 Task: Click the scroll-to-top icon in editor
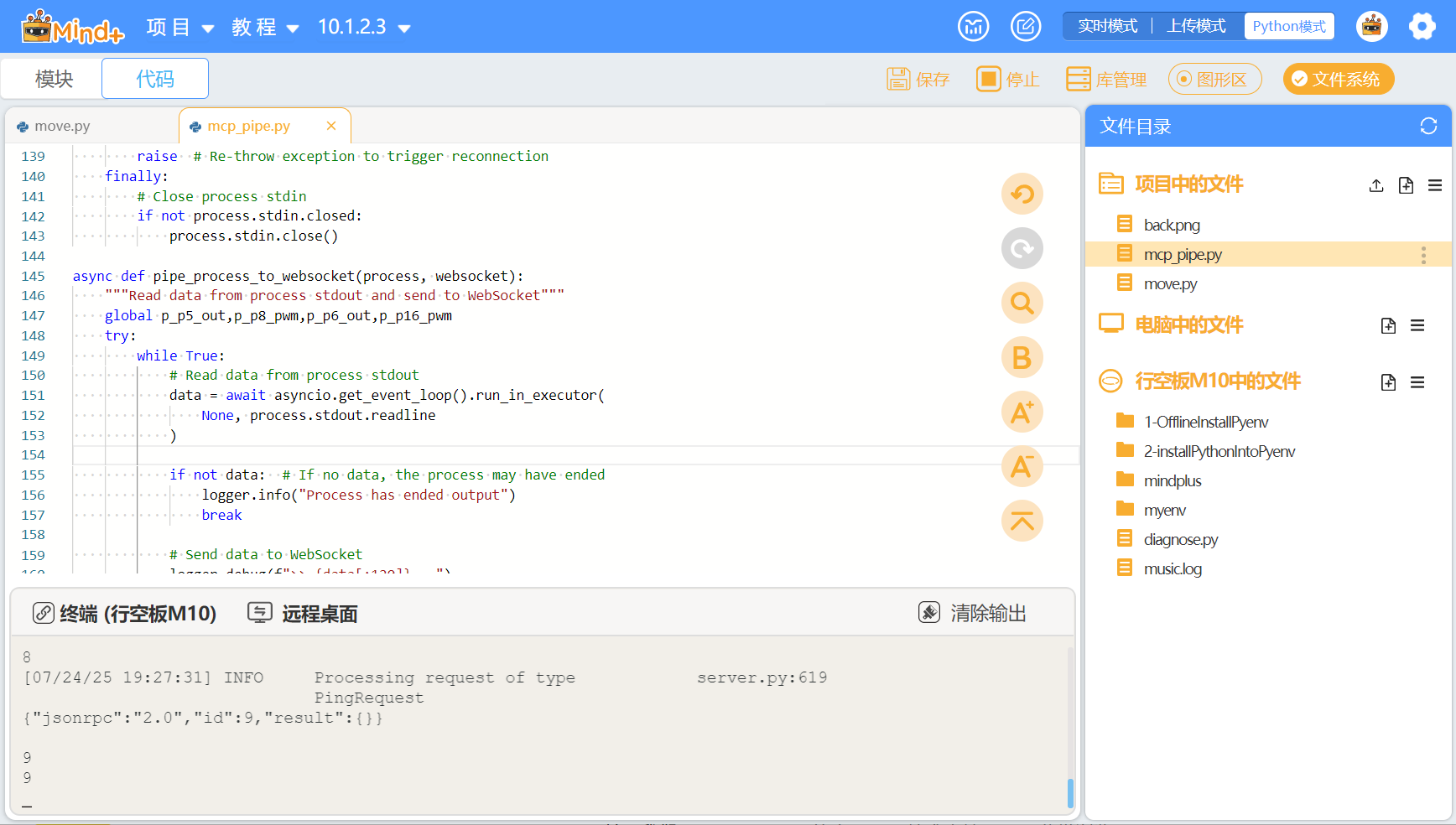pyautogui.click(x=1022, y=521)
